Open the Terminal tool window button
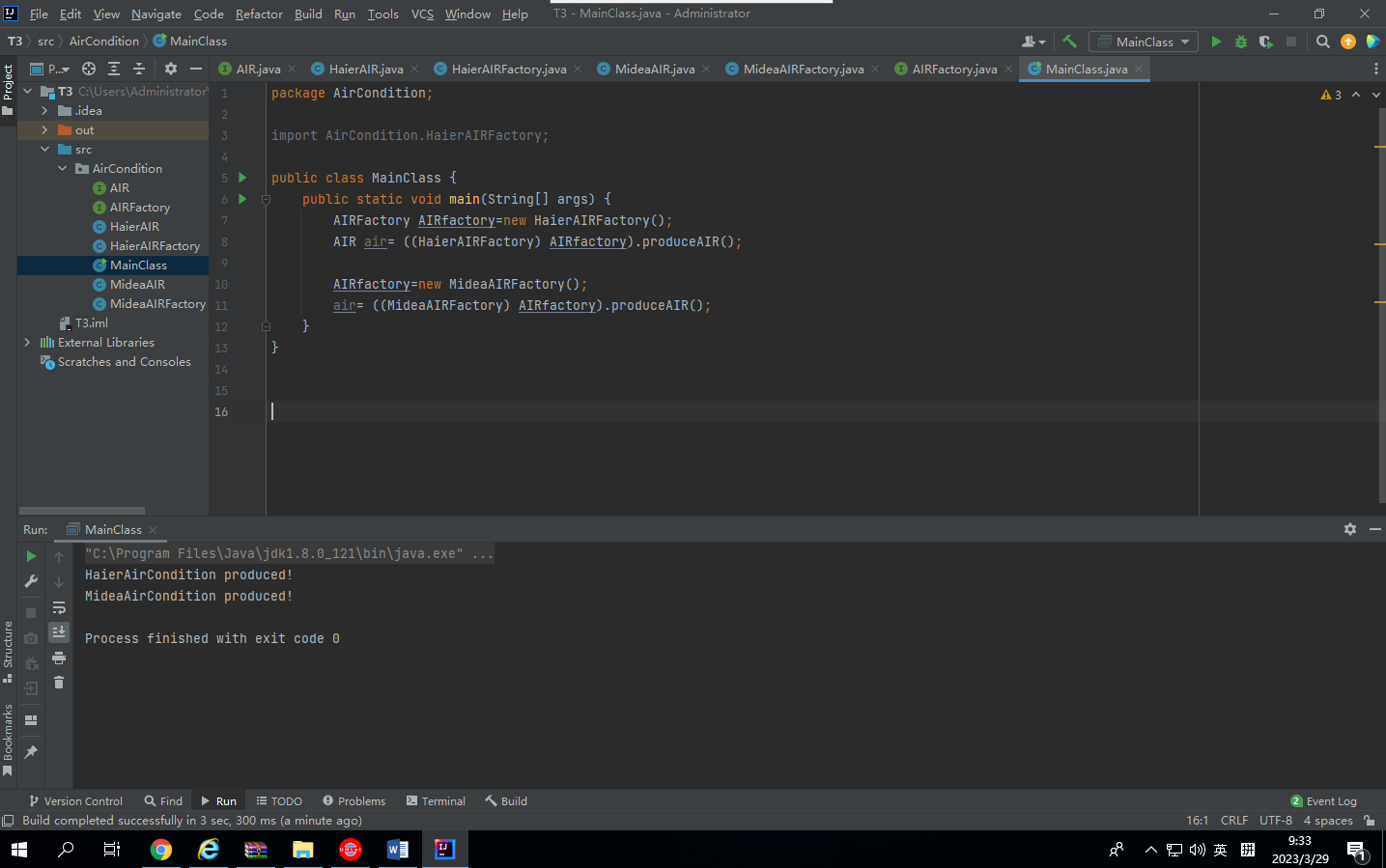 [436, 801]
